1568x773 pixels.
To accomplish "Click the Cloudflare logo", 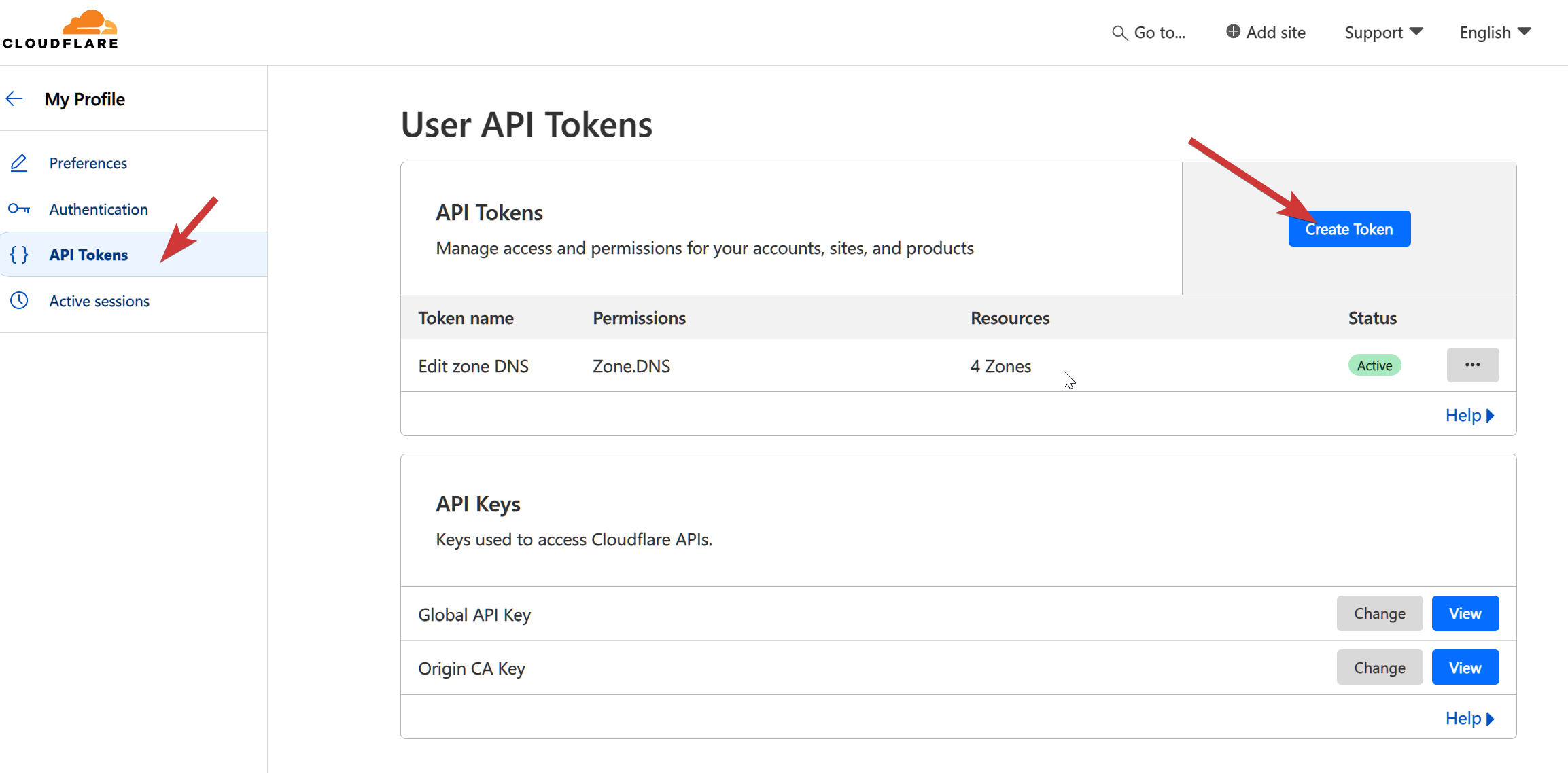I will point(60,29).
